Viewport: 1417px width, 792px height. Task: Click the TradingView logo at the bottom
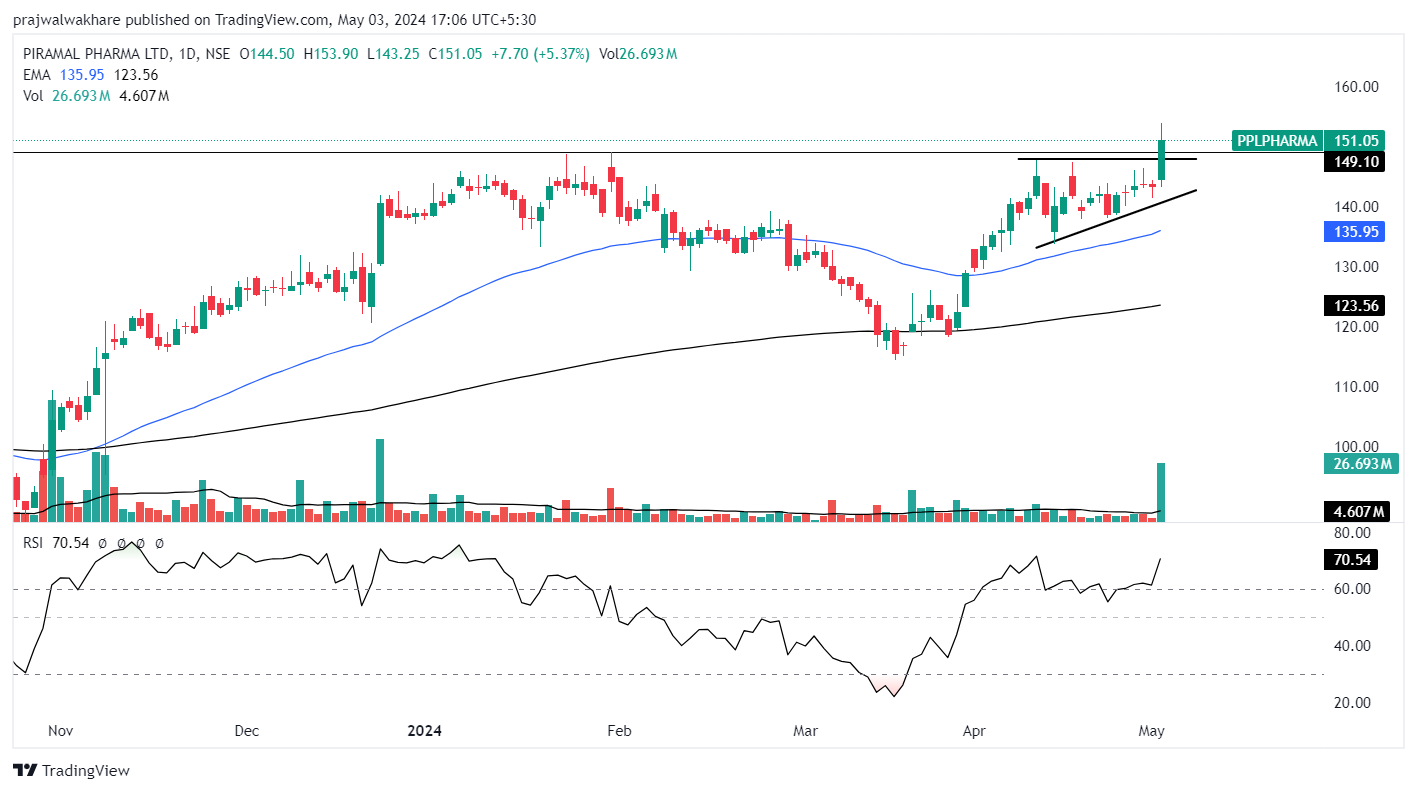(x=71, y=770)
